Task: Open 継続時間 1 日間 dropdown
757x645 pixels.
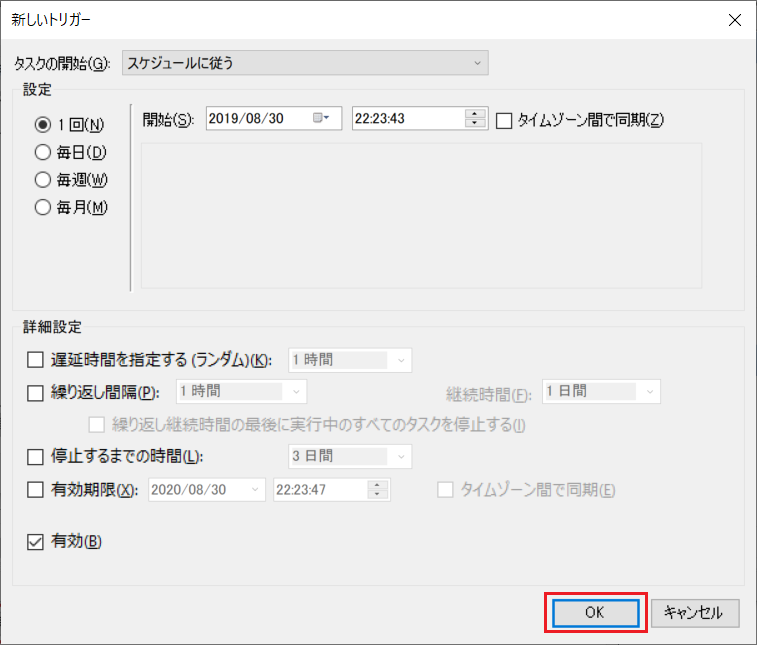Action: pyautogui.click(x=601, y=392)
